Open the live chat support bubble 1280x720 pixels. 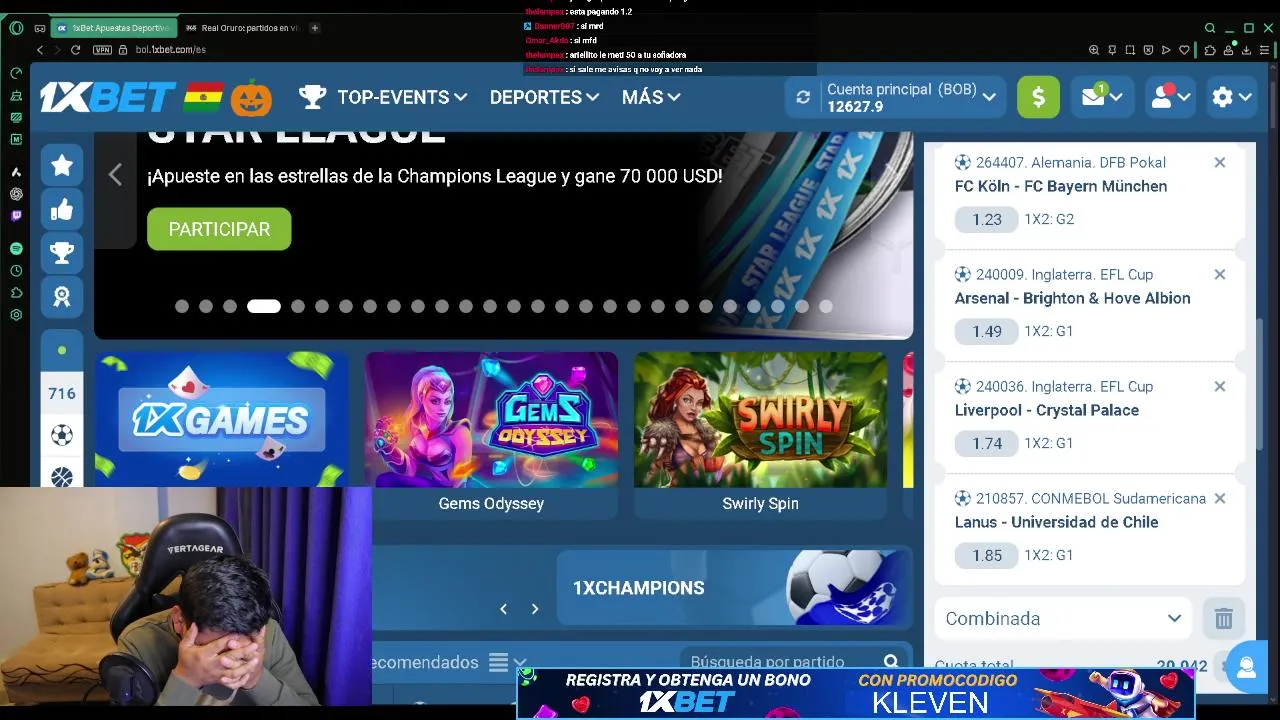pos(1246,668)
